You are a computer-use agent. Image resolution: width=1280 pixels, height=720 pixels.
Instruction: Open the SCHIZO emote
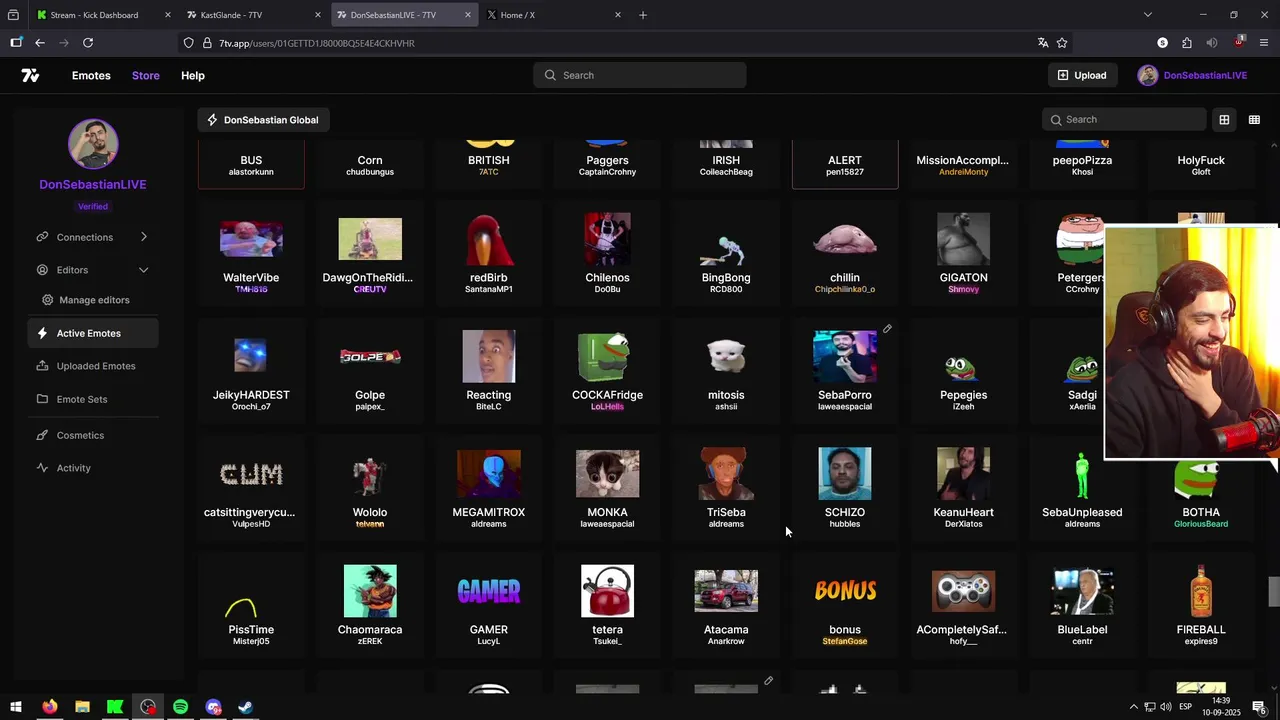pyautogui.click(x=845, y=488)
